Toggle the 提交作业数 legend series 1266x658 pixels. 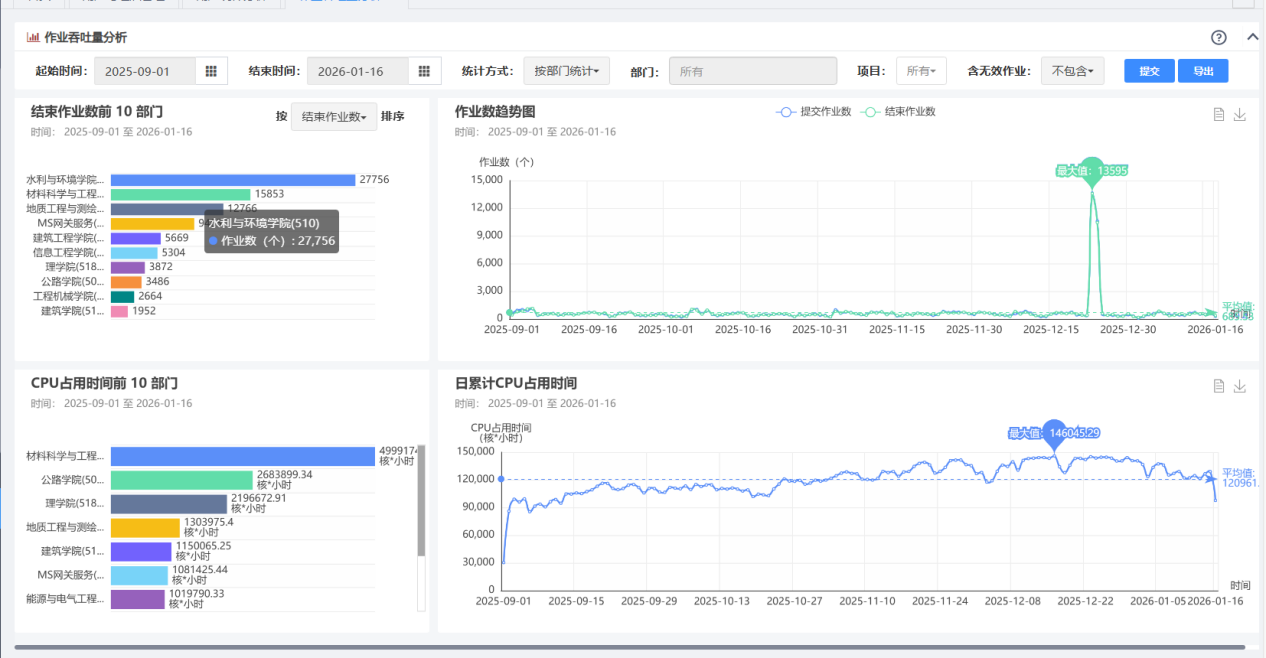(814, 112)
